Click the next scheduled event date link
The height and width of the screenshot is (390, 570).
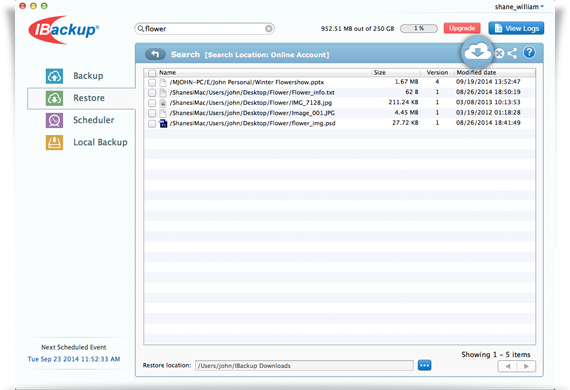click(74, 359)
